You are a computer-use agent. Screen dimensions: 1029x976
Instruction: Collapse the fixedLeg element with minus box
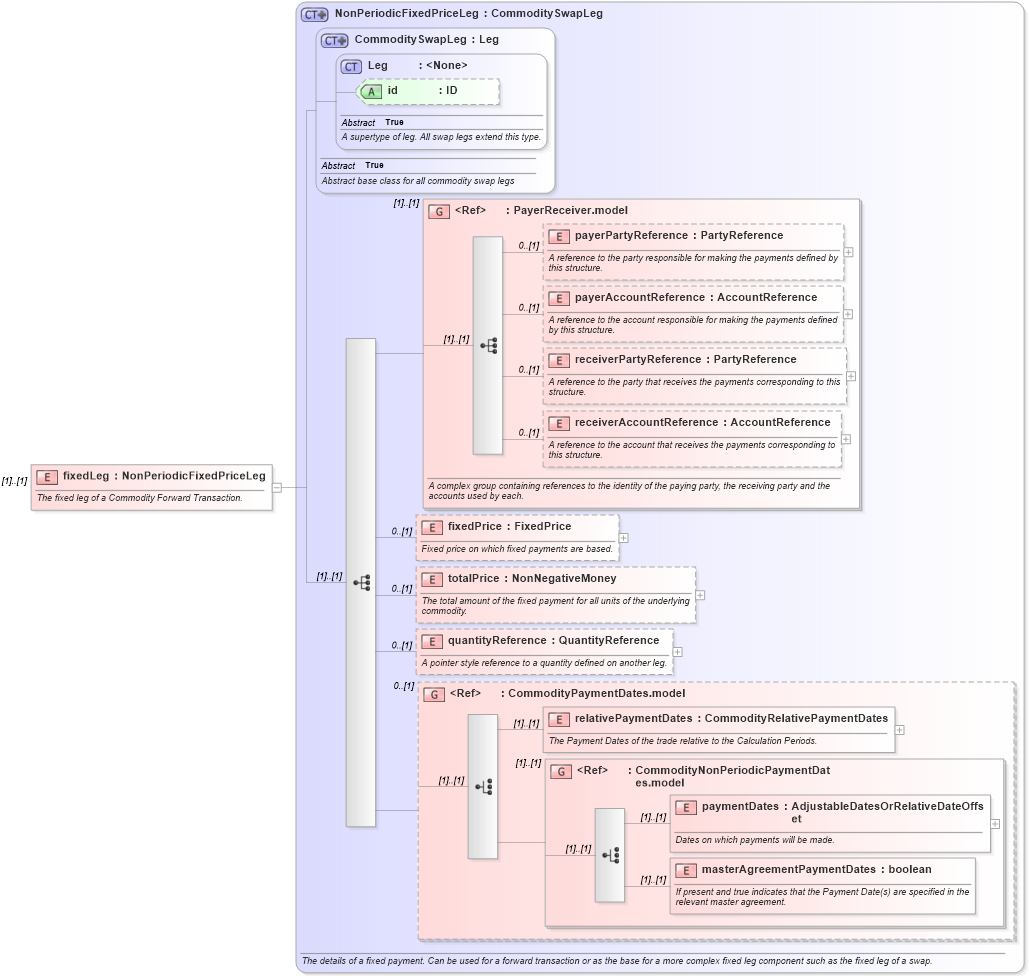pos(277,488)
